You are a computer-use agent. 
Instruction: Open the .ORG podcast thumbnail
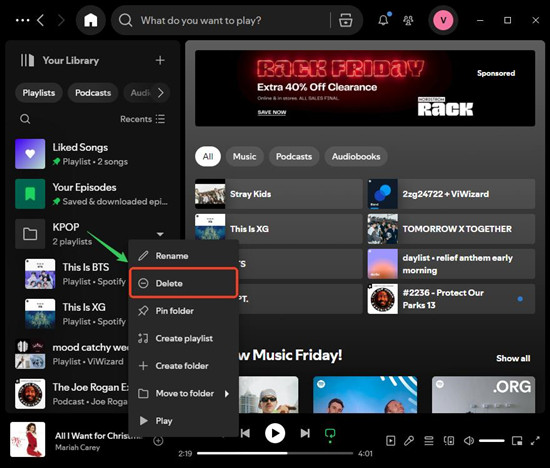[x=483, y=394]
